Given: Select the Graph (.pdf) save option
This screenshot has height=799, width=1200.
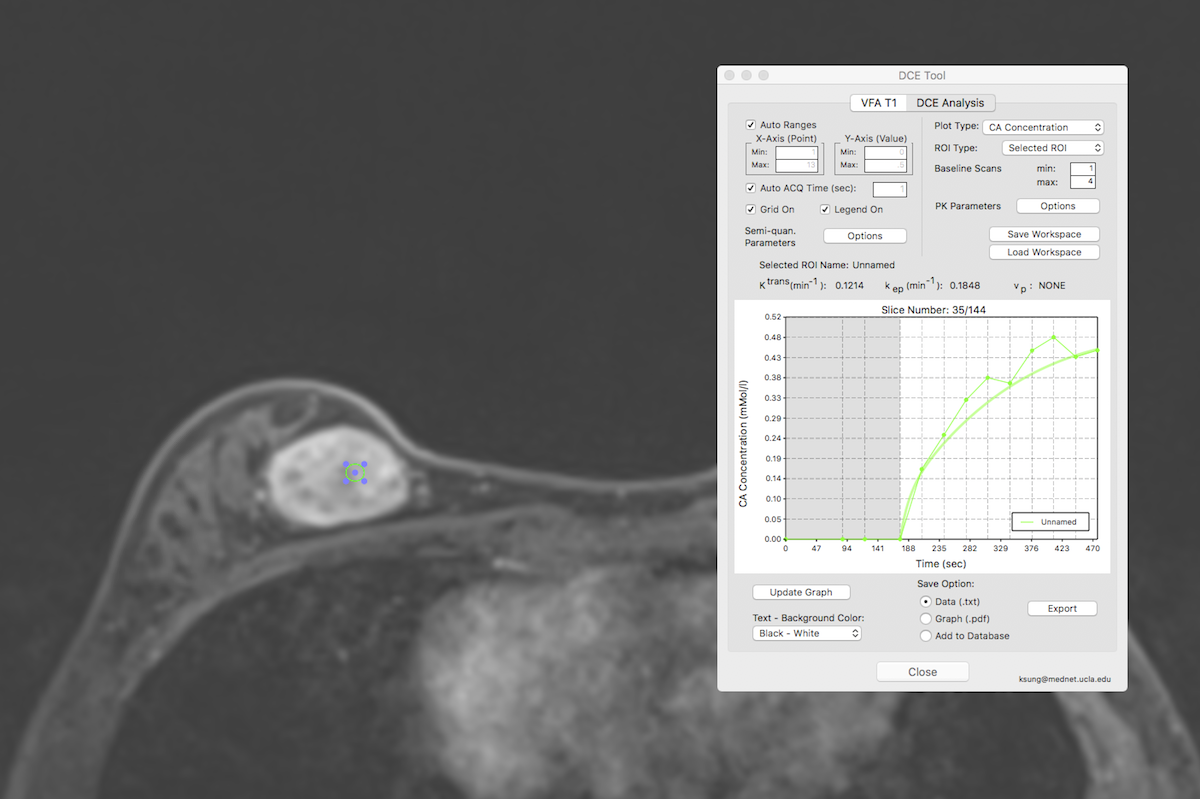Looking at the screenshot, I should [x=926, y=619].
